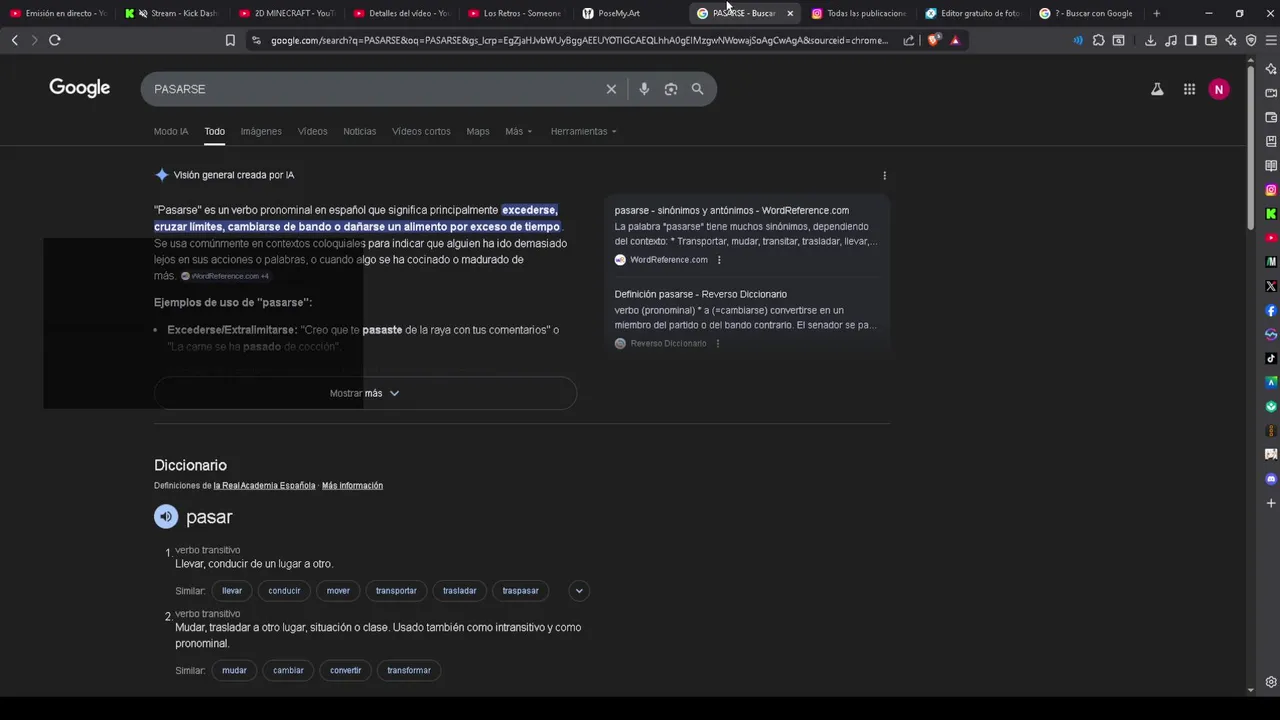Screen dimensions: 1280x720
Task: Open WordReference result three-dot menu
Action: click(x=719, y=260)
